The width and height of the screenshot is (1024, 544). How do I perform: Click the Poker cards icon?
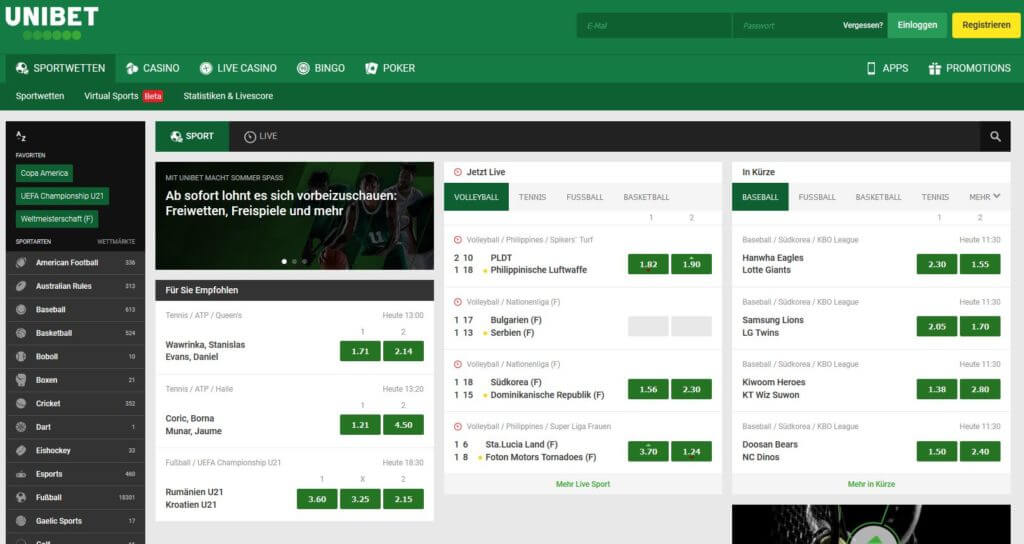pos(371,68)
